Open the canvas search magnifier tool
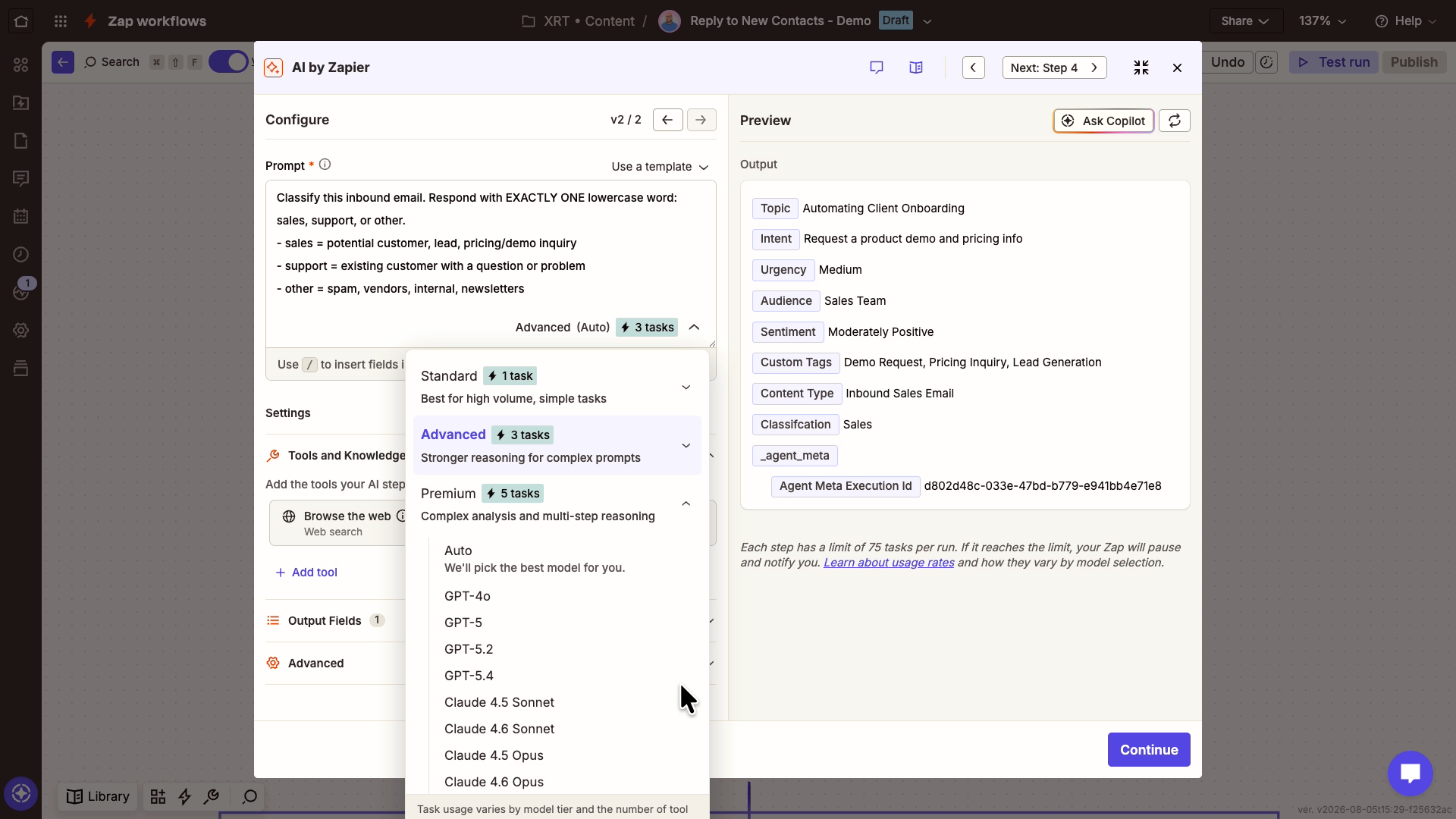 point(249,796)
